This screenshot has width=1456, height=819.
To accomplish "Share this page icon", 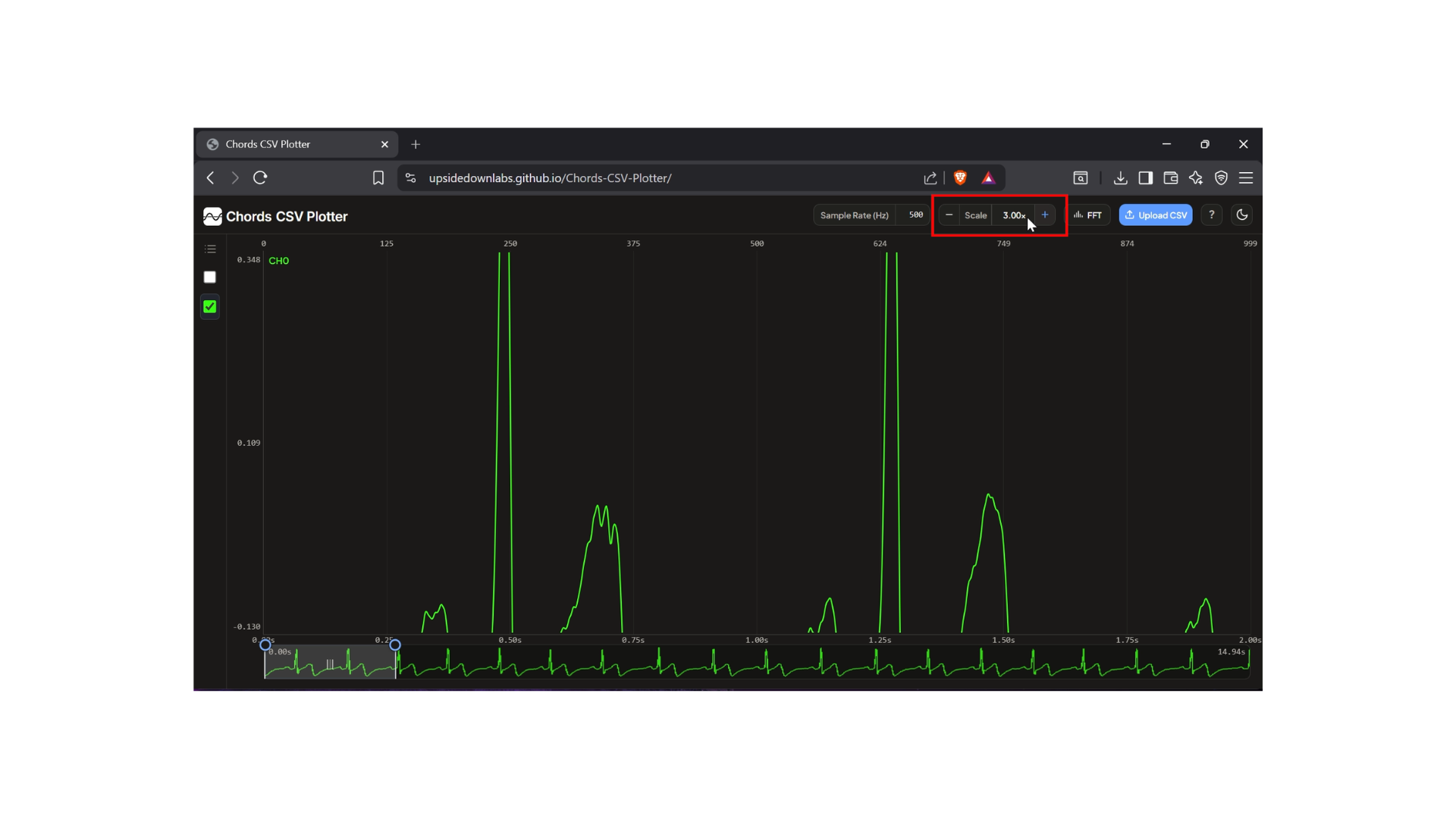I will tap(930, 178).
